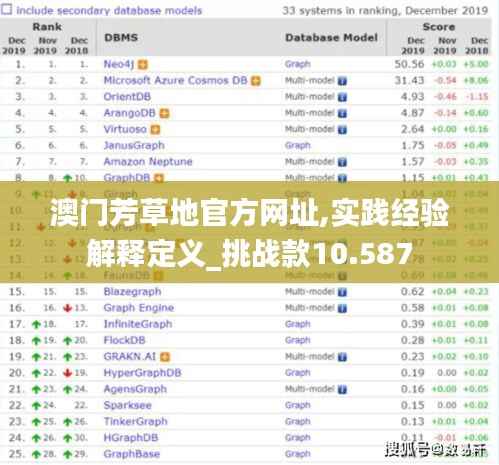499x465 pixels.
Task: Open the Microsoft Azure Cosmos DB link
Action: [x=176, y=80]
